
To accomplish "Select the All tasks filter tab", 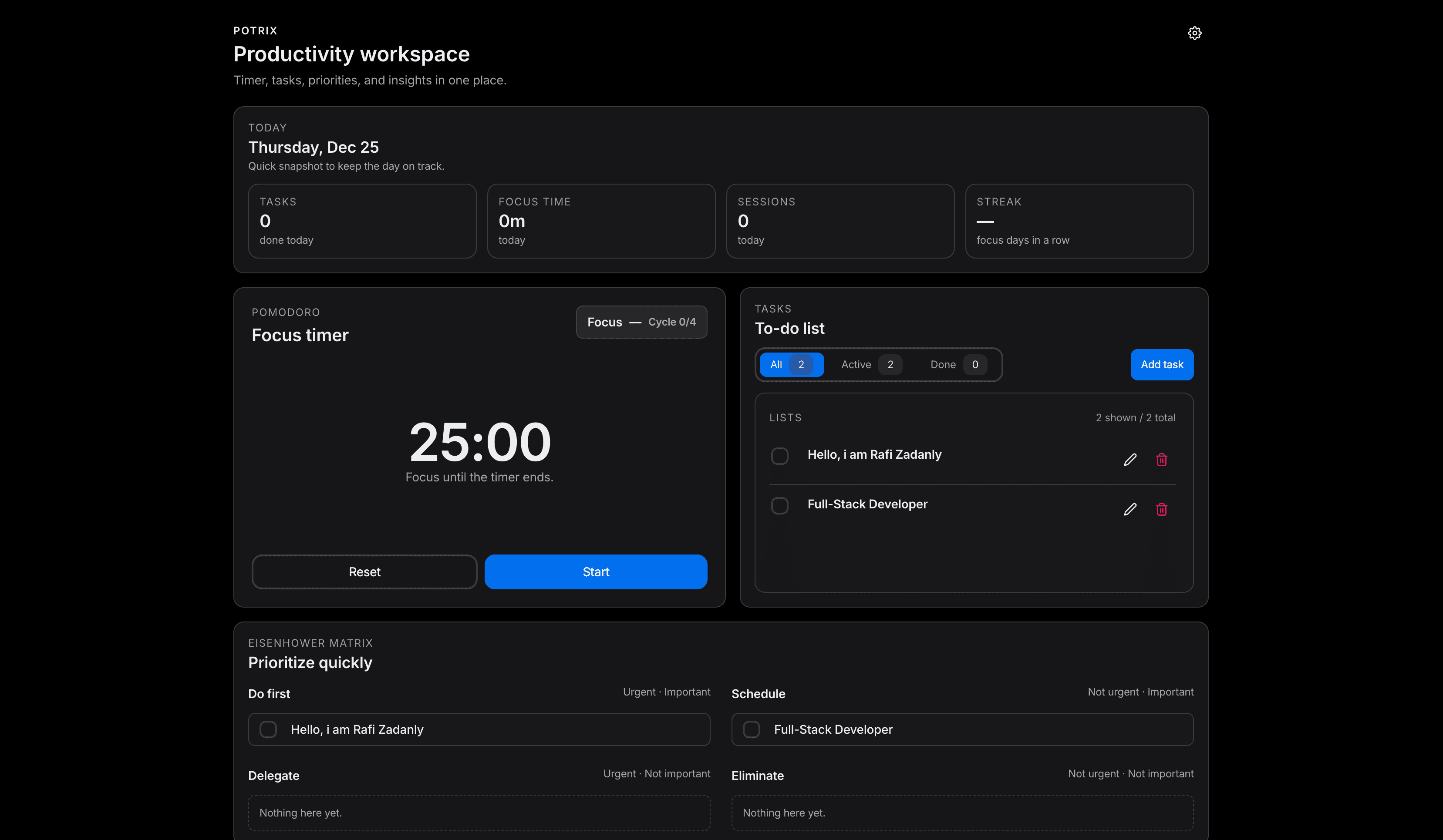I will point(791,364).
